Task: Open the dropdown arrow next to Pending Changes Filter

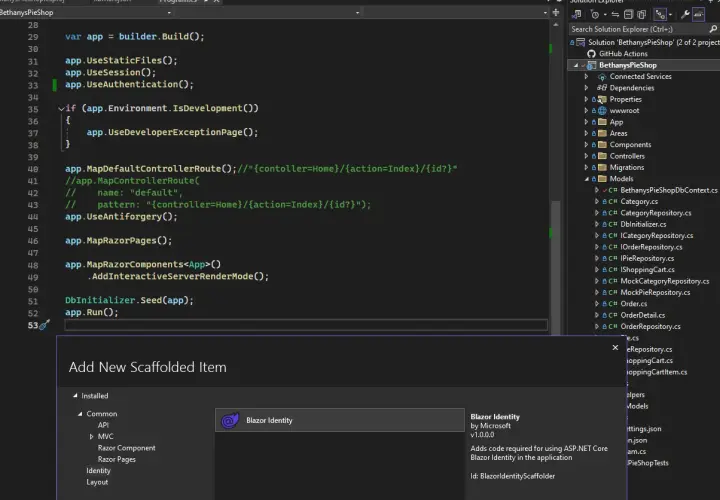Action: pos(605,15)
